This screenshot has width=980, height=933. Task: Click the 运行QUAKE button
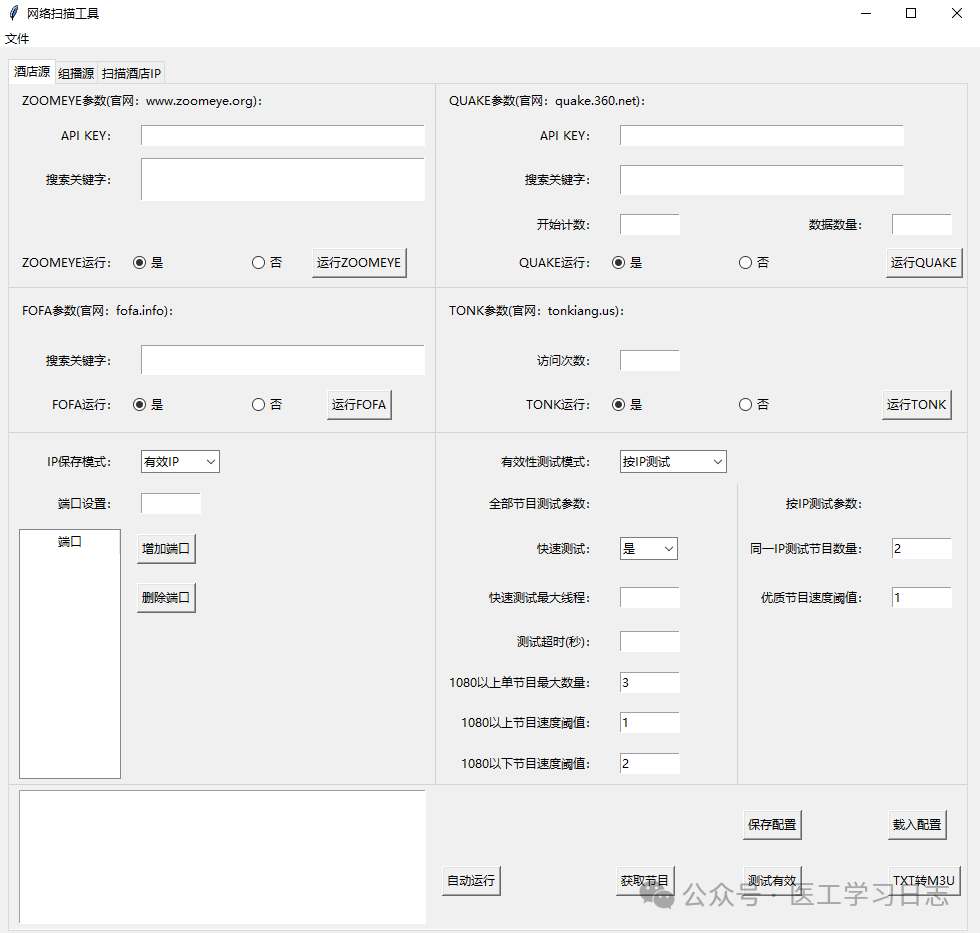click(924, 262)
